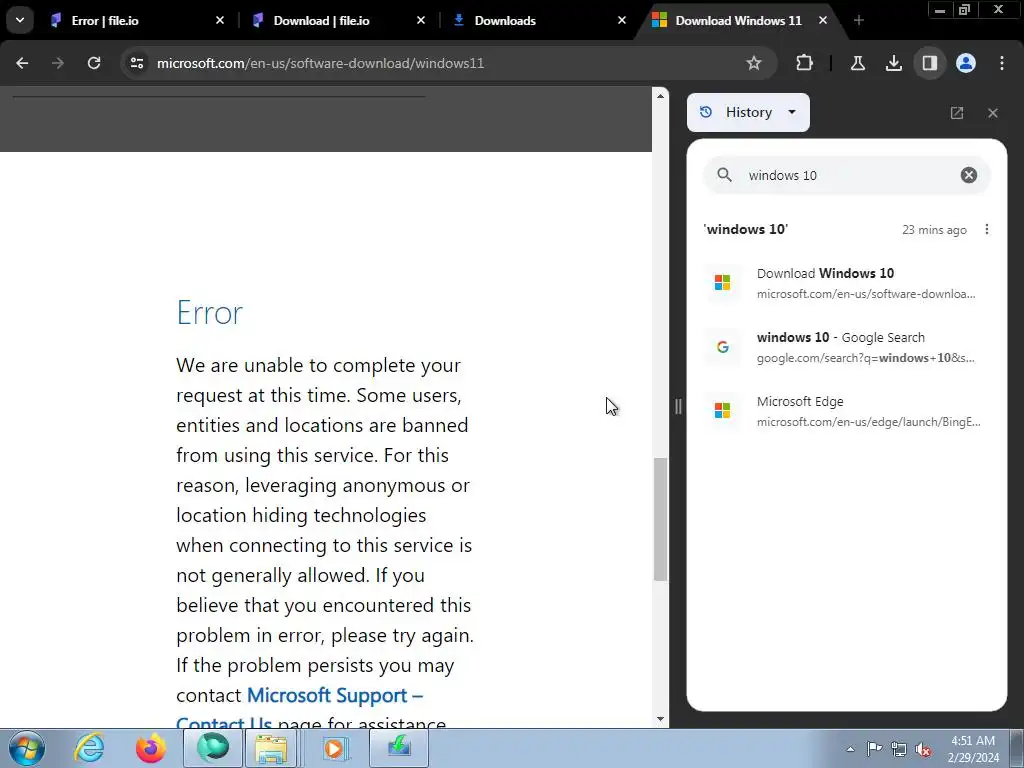Open Download Windows 10 history entry
Viewport: 1024px width, 768px height.
pyautogui.click(x=846, y=283)
